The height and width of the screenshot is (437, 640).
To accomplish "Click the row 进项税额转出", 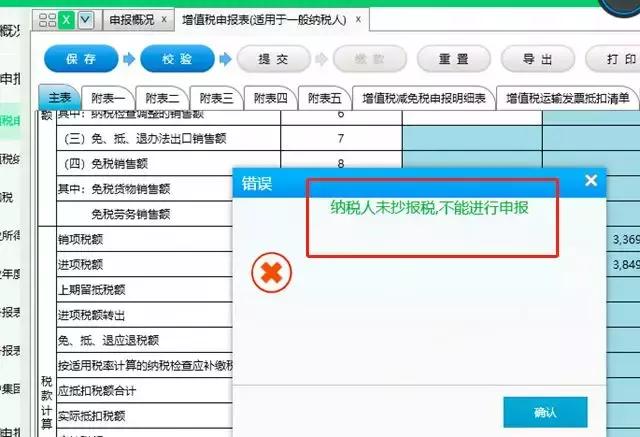I will click(144, 315).
